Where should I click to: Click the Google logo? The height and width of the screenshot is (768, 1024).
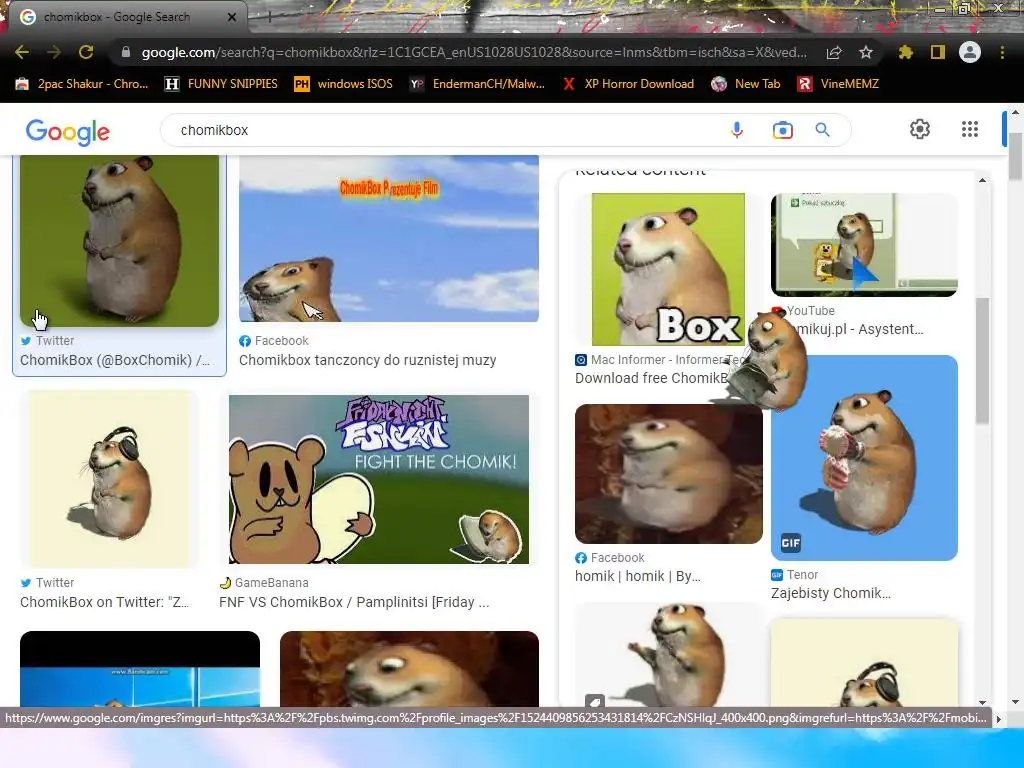point(68,131)
